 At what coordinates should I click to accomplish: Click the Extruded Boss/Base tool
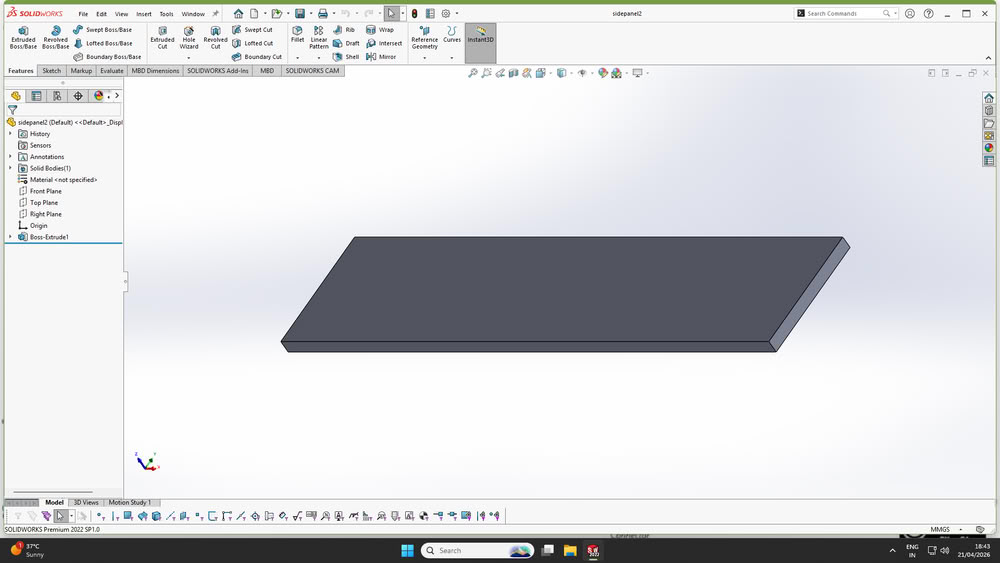[x=23, y=38]
